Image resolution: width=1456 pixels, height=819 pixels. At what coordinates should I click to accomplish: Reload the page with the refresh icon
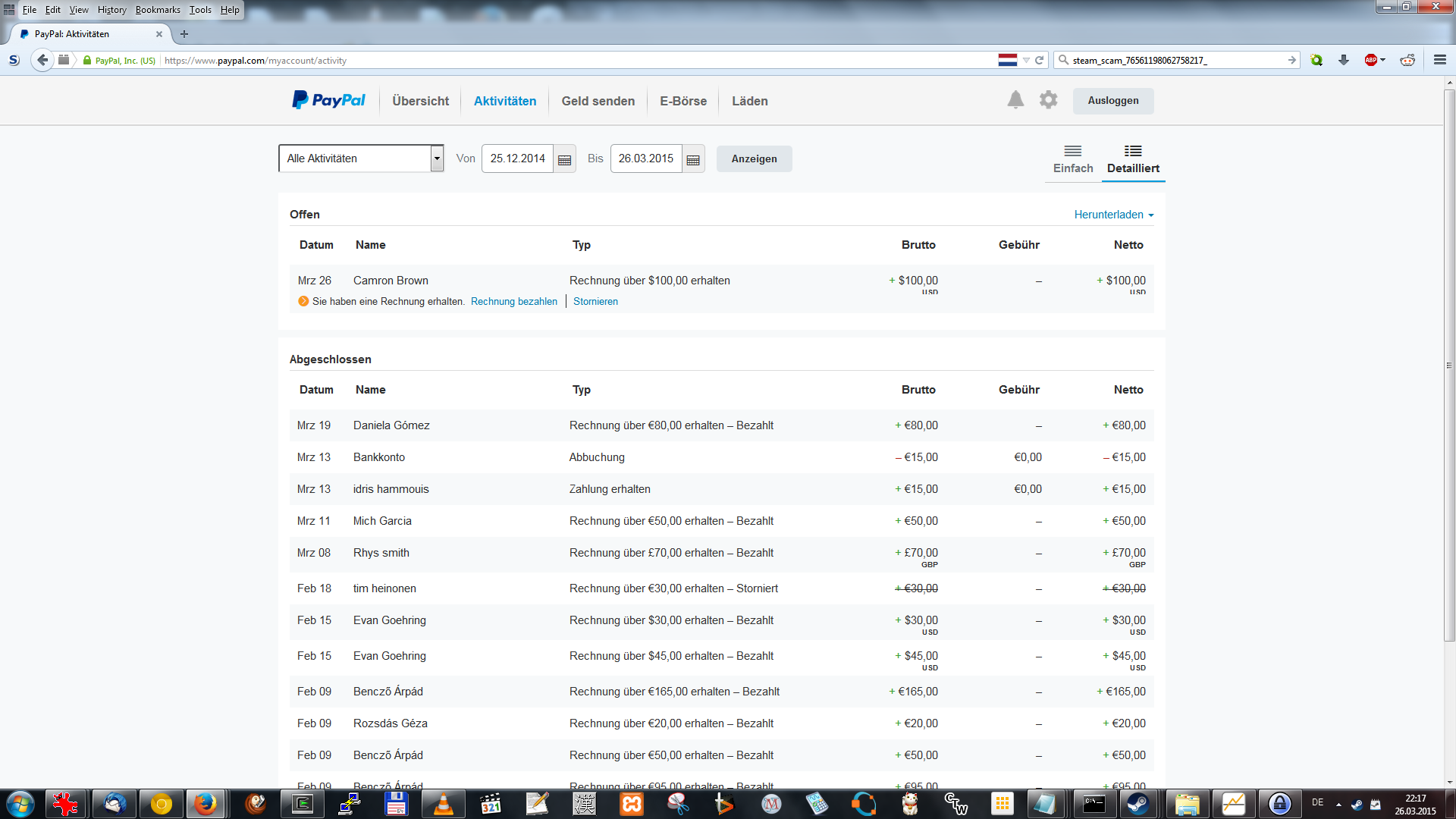coord(1040,60)
